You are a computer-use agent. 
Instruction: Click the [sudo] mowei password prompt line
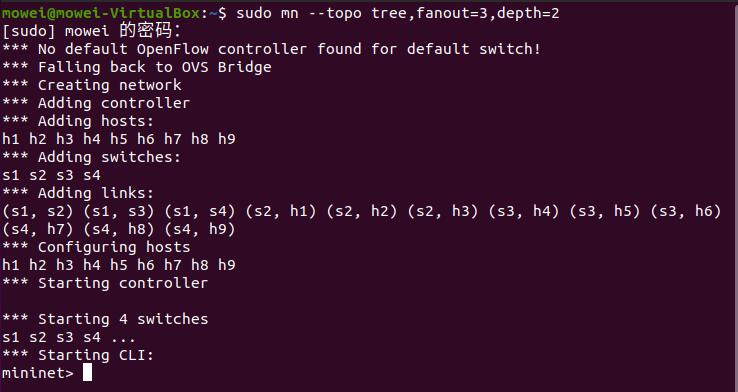pos(92,31)
